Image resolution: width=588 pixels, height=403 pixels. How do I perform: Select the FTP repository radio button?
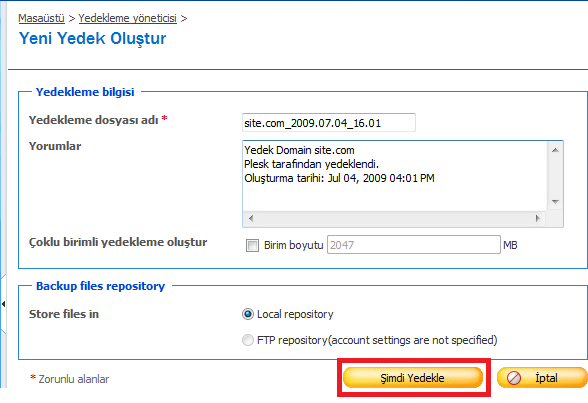248,340
